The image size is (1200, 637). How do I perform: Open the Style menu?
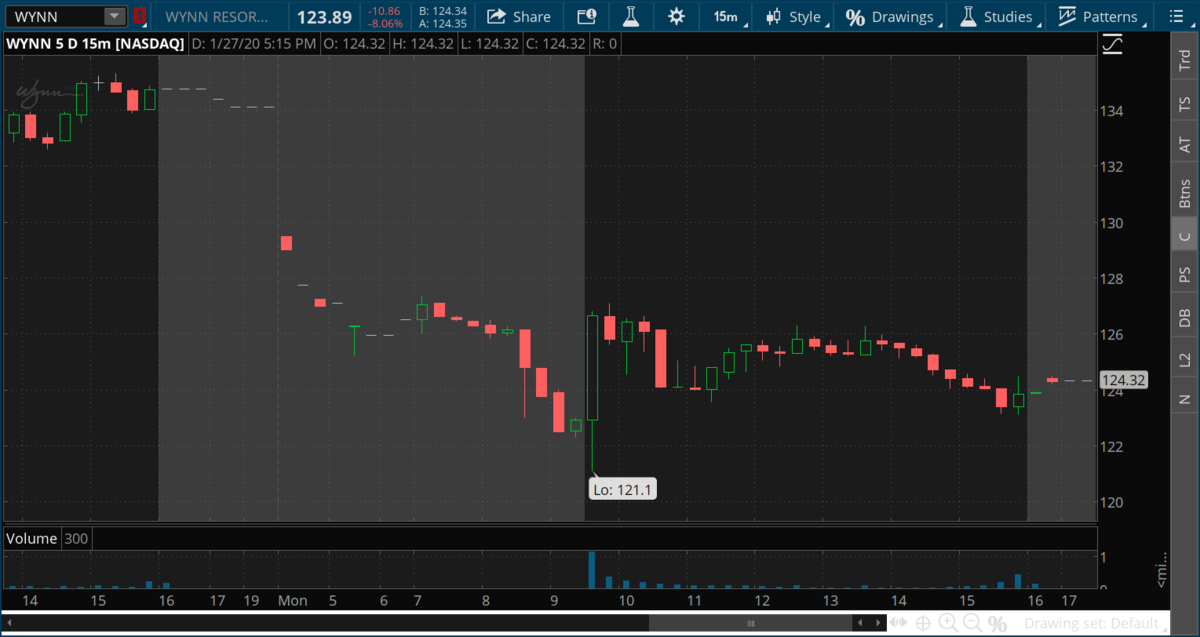click(795, 16)
